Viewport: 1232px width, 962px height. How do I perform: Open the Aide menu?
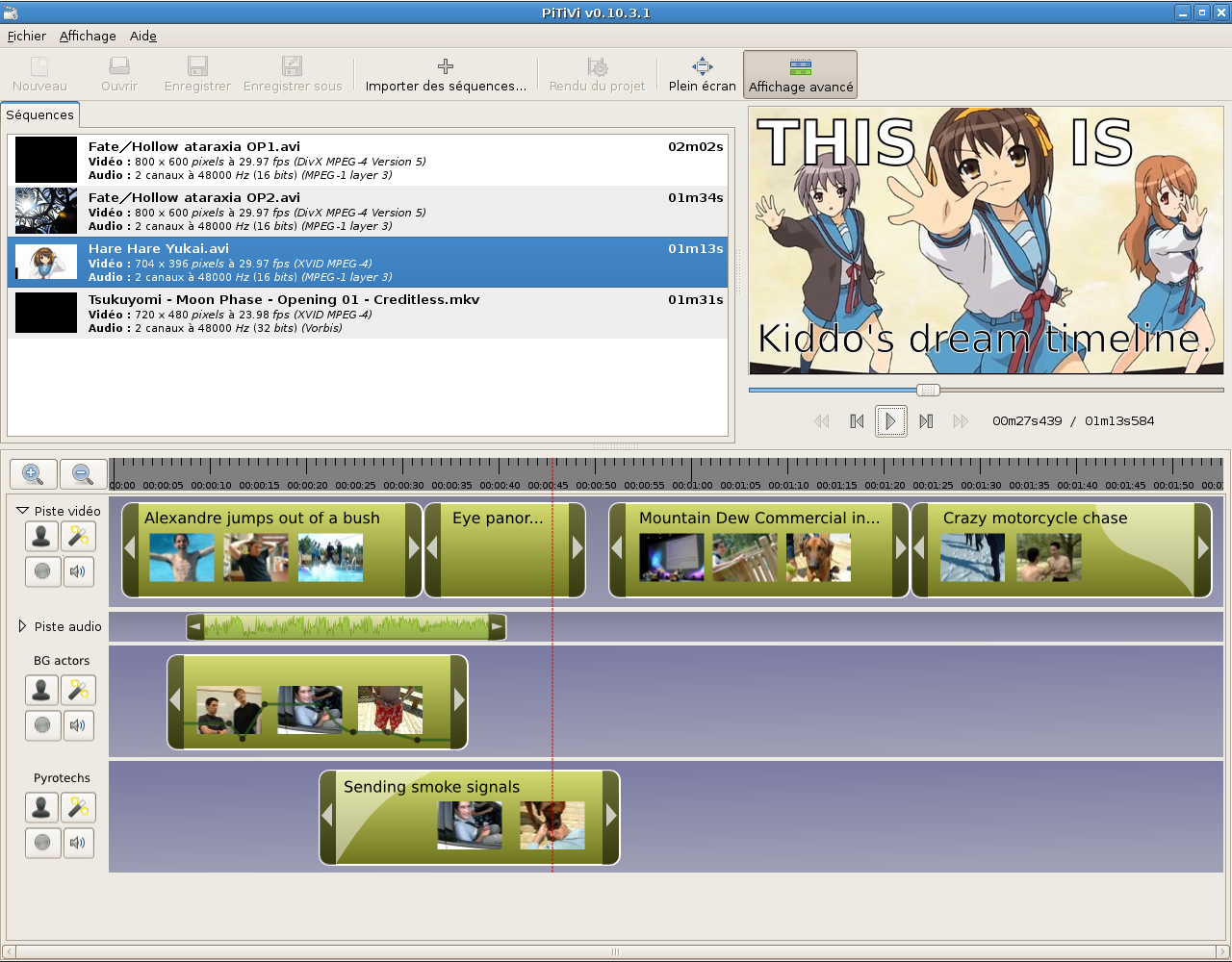[x=143, y=36]
